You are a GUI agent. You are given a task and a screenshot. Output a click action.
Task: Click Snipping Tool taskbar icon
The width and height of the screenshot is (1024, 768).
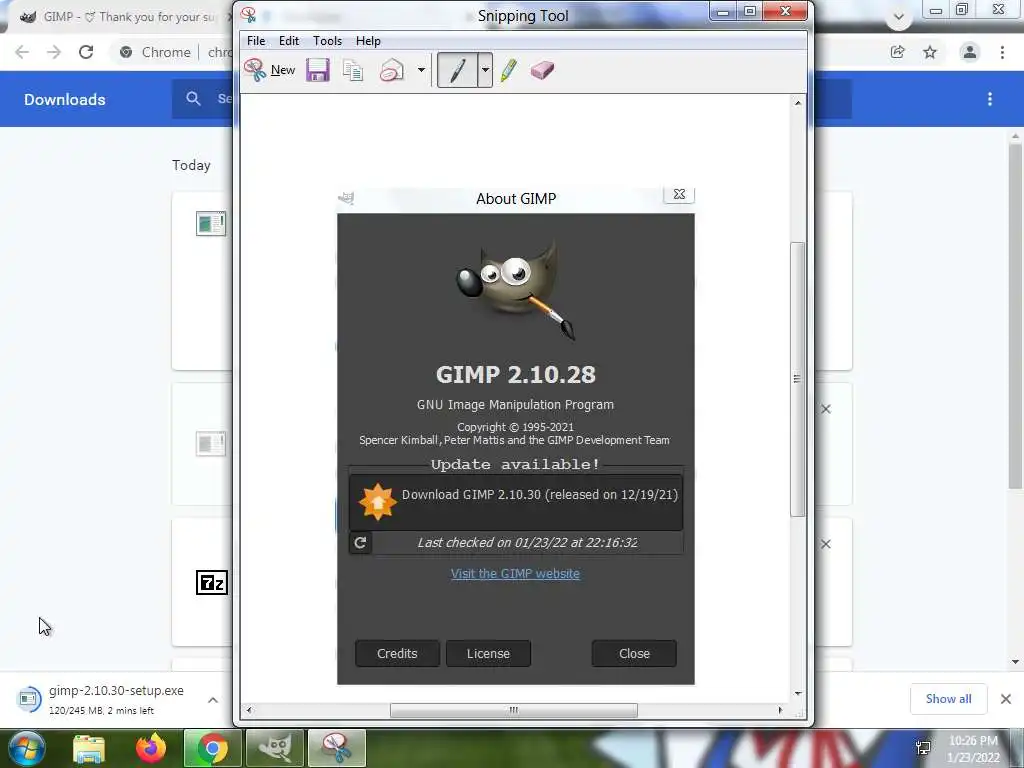coord(336,748)
